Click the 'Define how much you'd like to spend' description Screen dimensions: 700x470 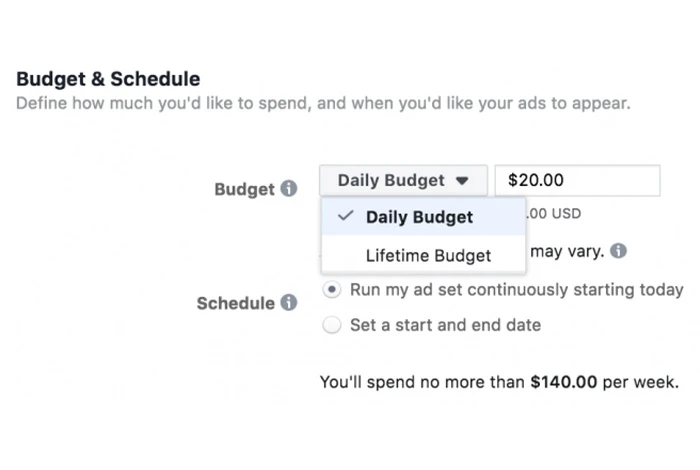click(x=323, y=103)
